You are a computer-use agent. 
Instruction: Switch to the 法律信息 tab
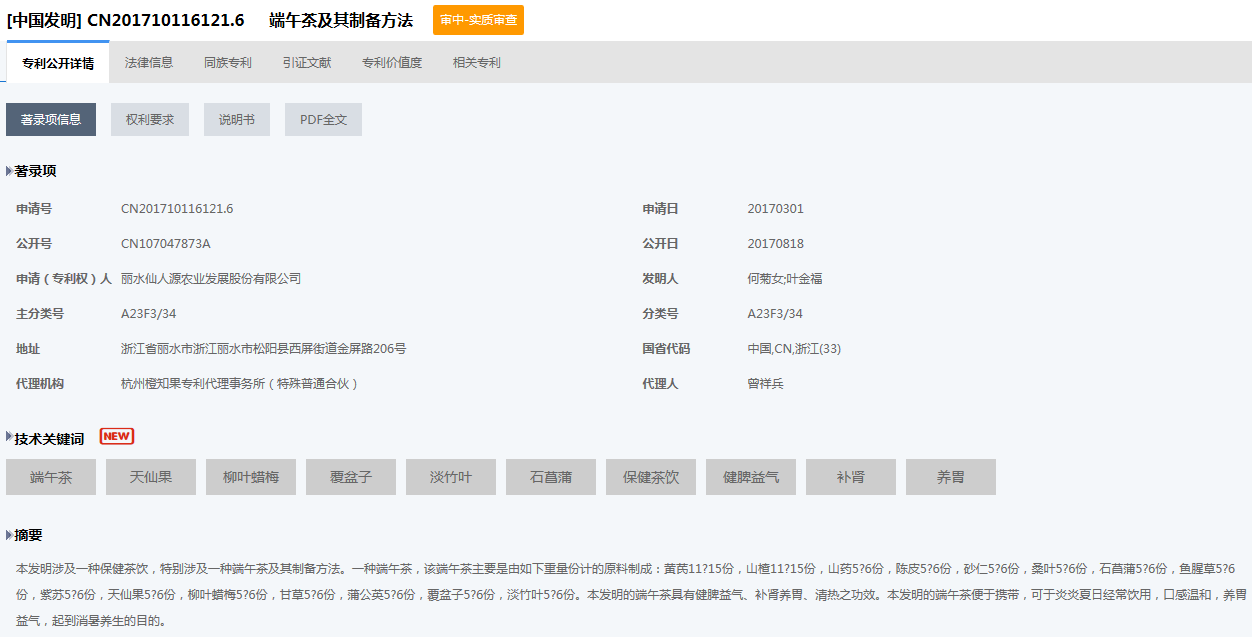coord(149,63)
